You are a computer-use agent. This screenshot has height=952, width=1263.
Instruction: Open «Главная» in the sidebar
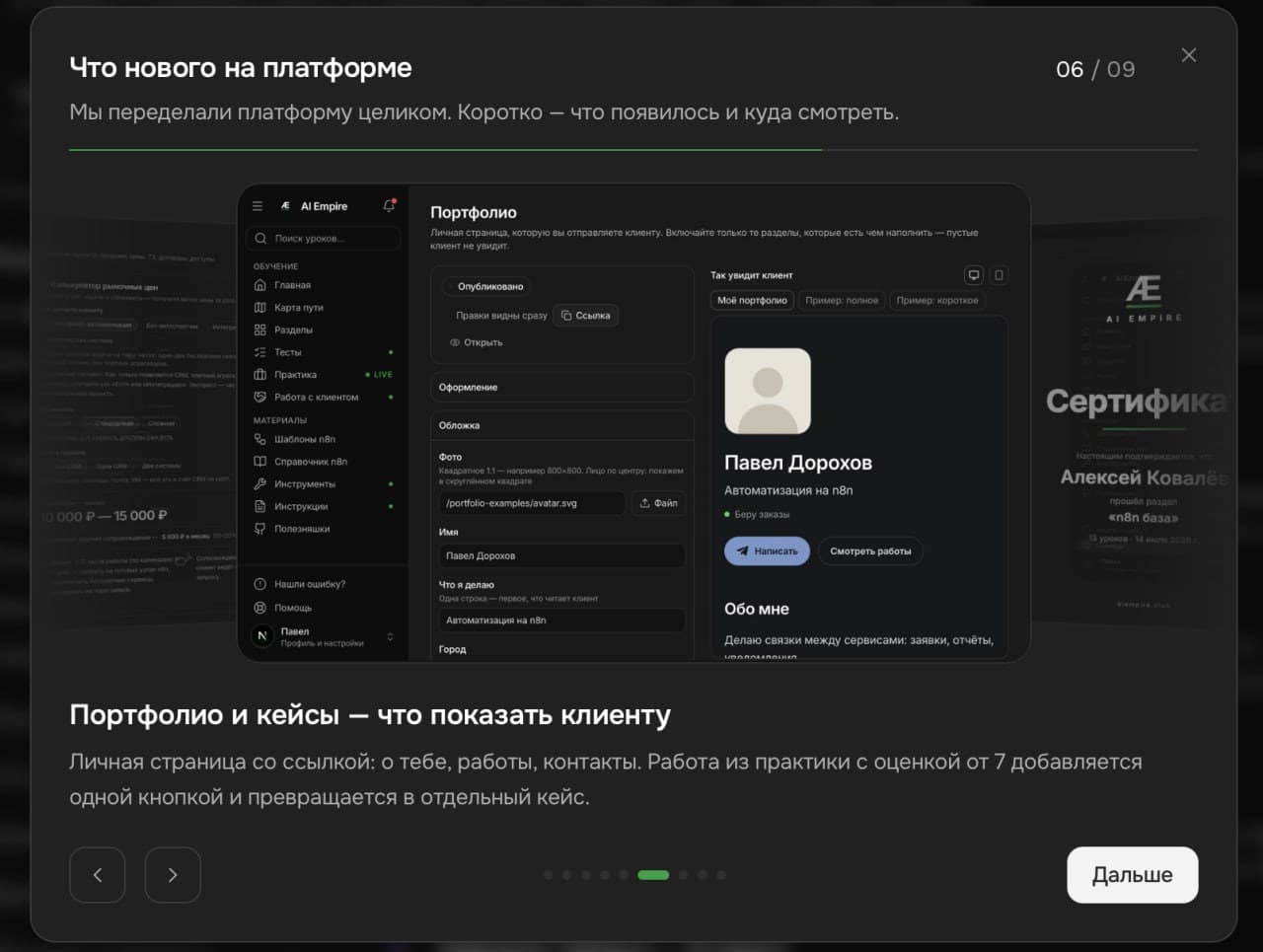click(324, 285)
